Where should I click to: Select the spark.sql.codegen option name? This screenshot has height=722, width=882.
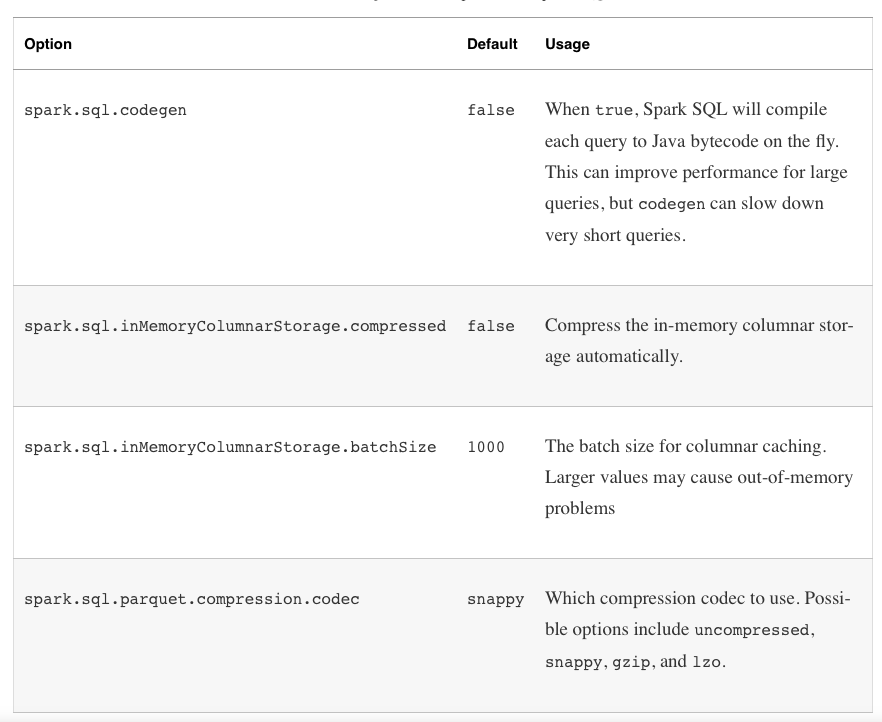[x=105, y=110]
